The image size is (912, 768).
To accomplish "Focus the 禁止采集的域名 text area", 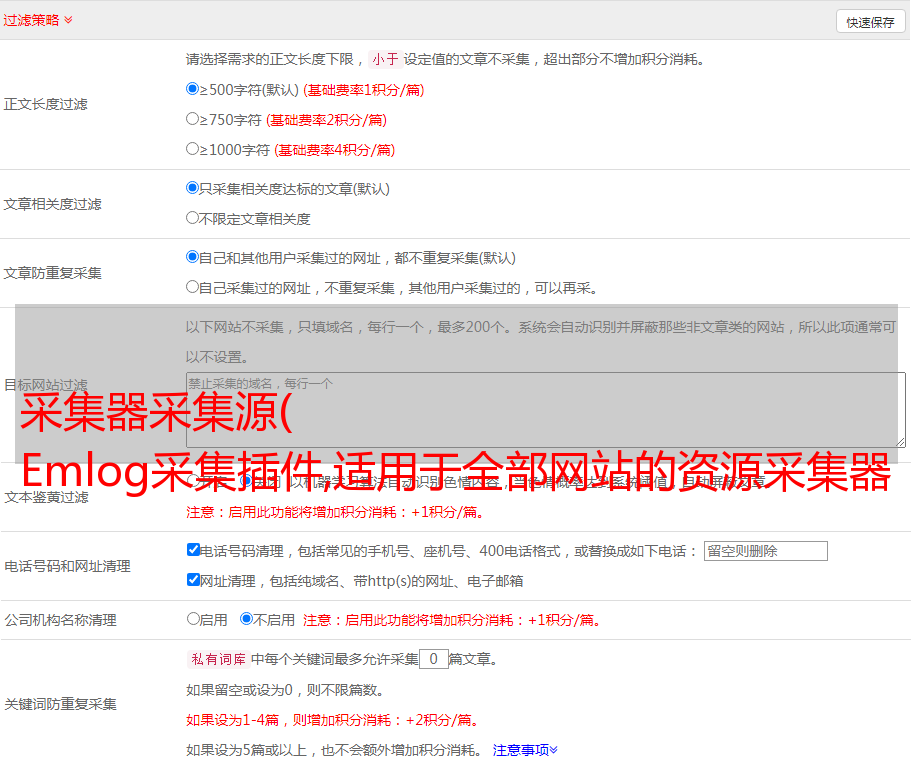I will click(546, 410).
